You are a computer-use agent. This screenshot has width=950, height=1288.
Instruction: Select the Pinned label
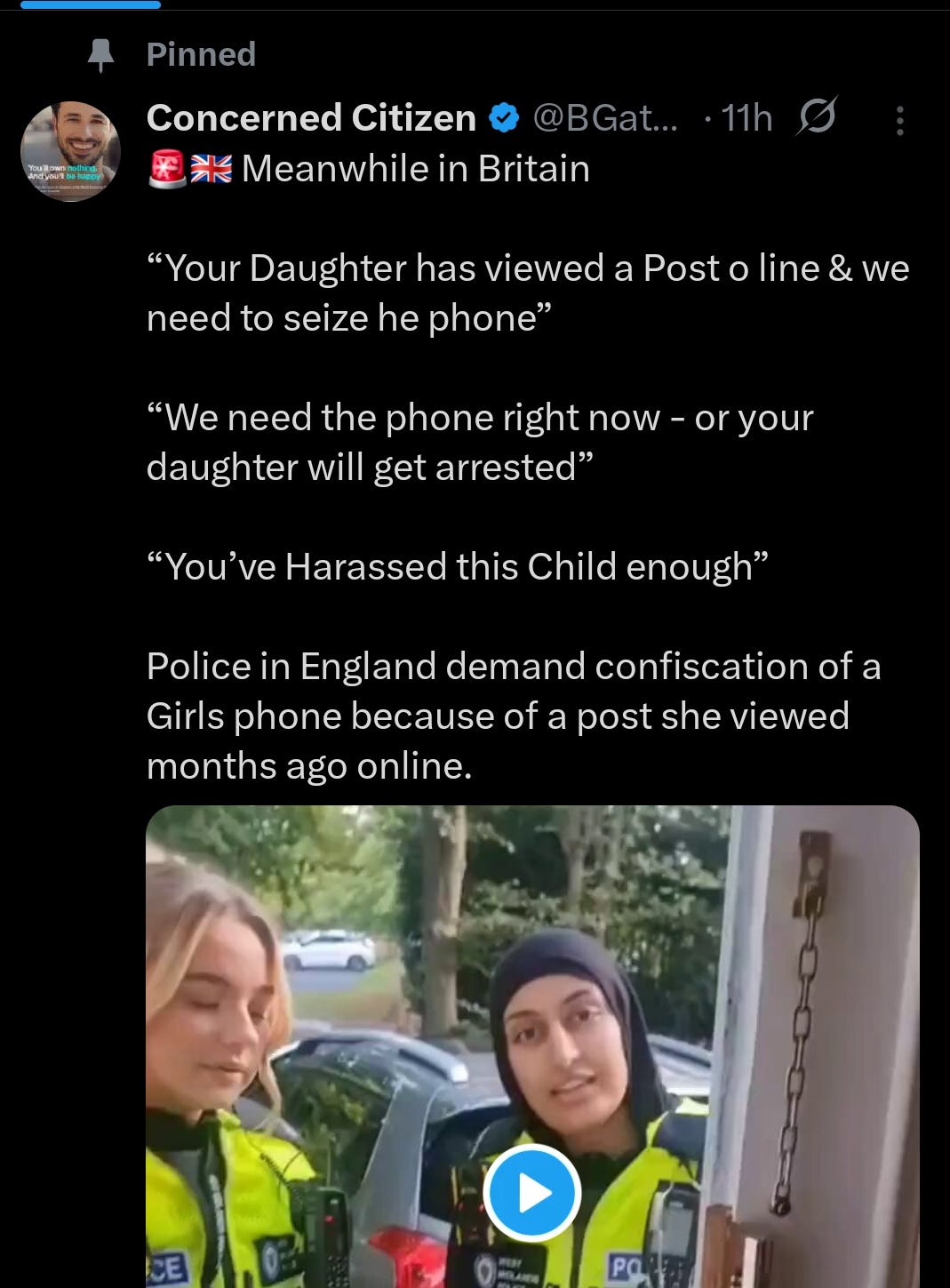201,54
